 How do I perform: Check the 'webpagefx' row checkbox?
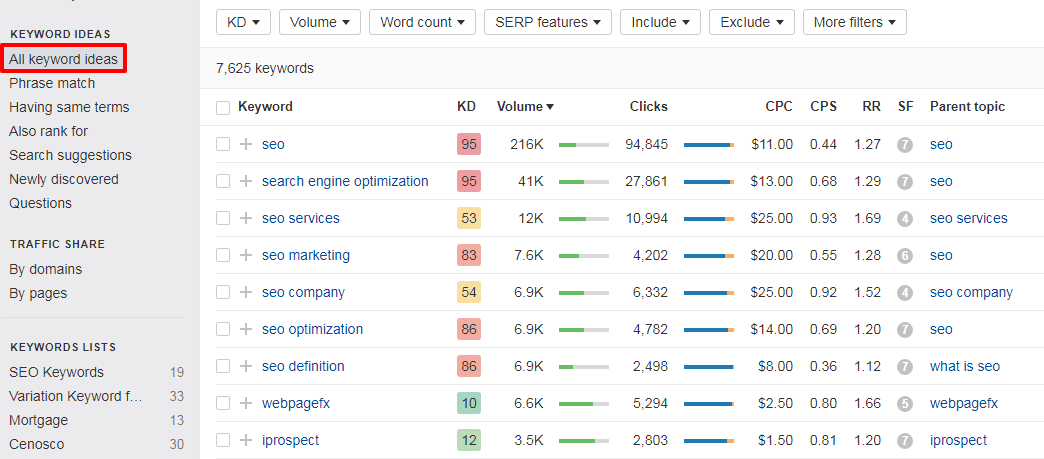coord(223,403)
